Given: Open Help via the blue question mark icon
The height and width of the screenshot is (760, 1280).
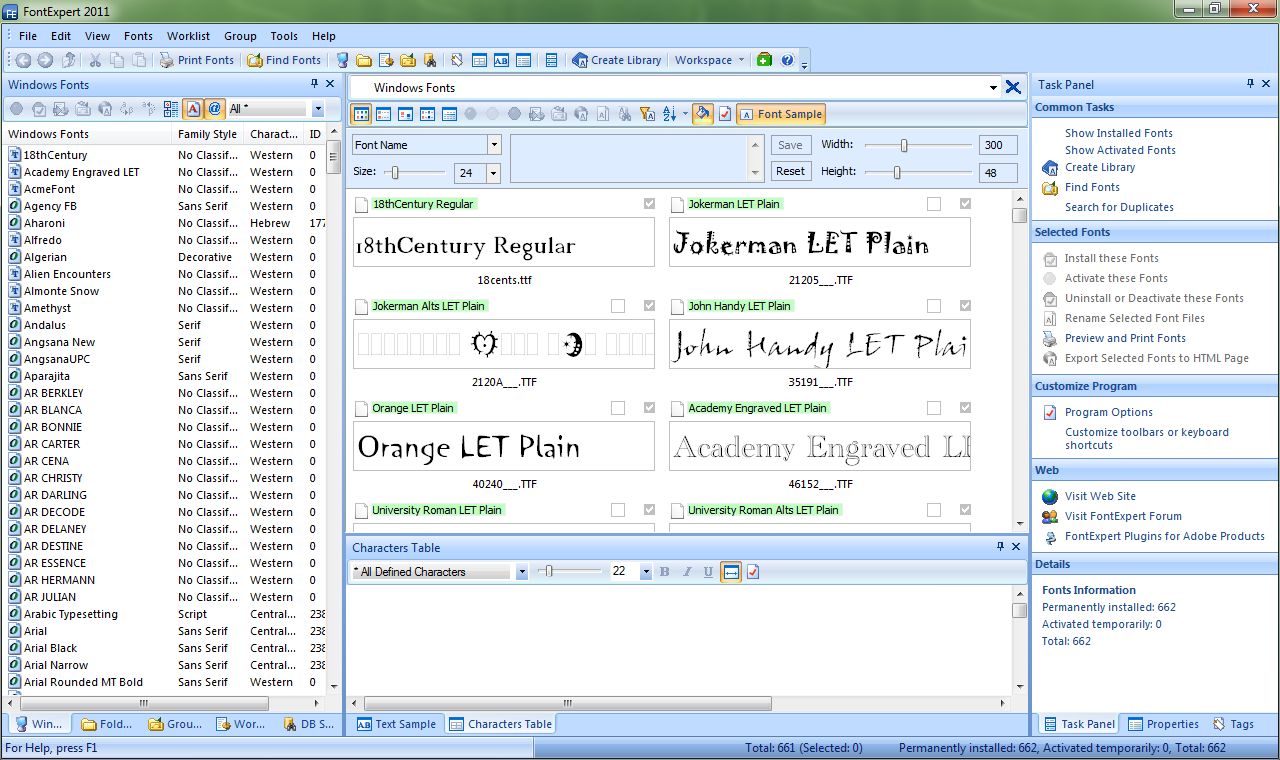Looking at the screenshot, I should coord(787,60).
